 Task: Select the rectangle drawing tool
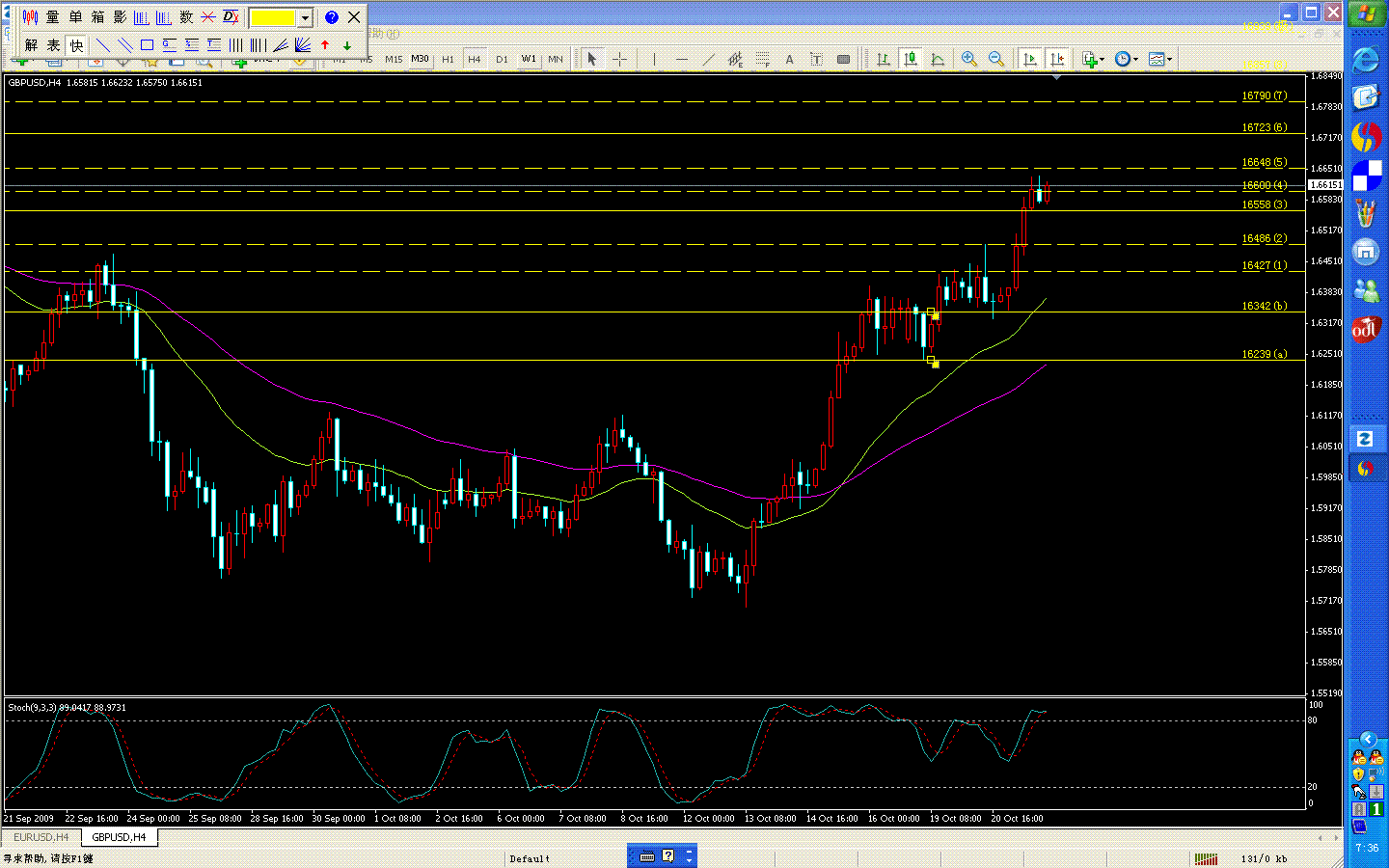click(147, 45)
